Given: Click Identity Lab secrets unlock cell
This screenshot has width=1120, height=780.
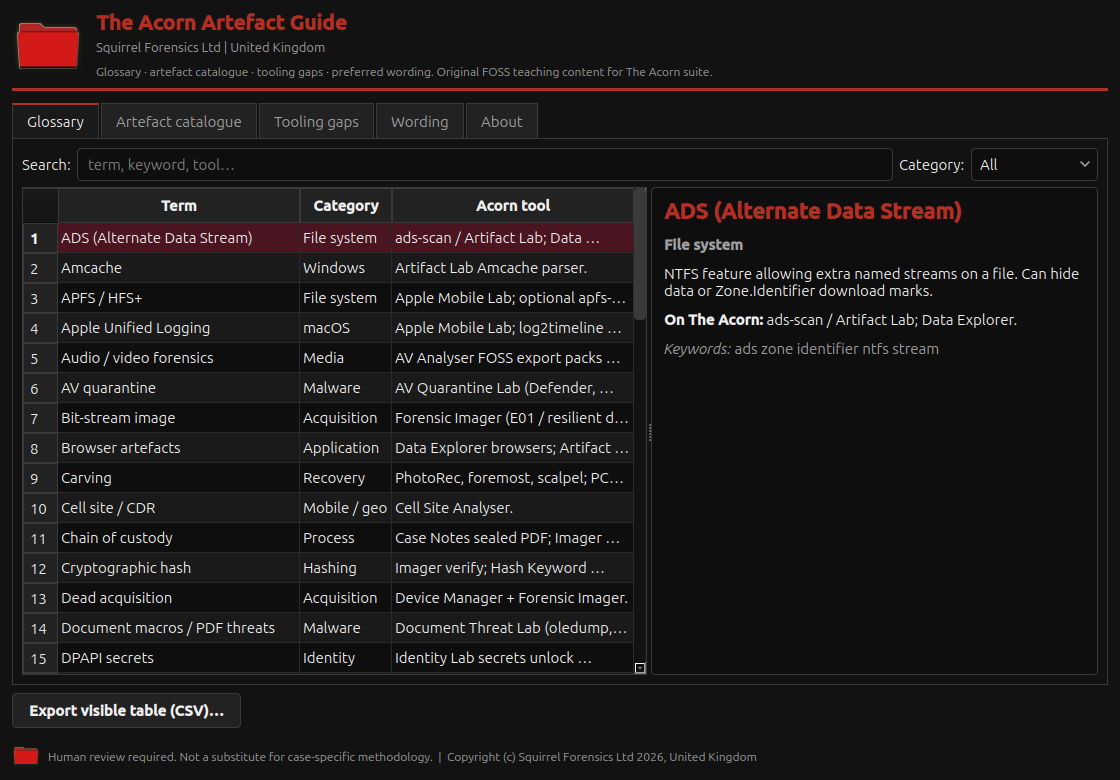Looking at the screenshot, I should point(512,658).
